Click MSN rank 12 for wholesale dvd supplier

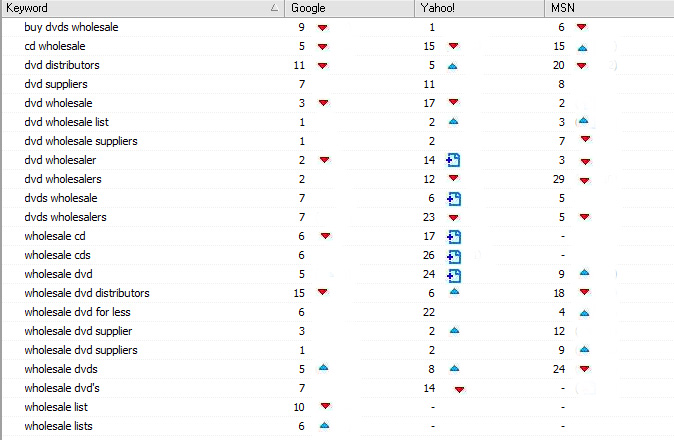tap(559, 331)
